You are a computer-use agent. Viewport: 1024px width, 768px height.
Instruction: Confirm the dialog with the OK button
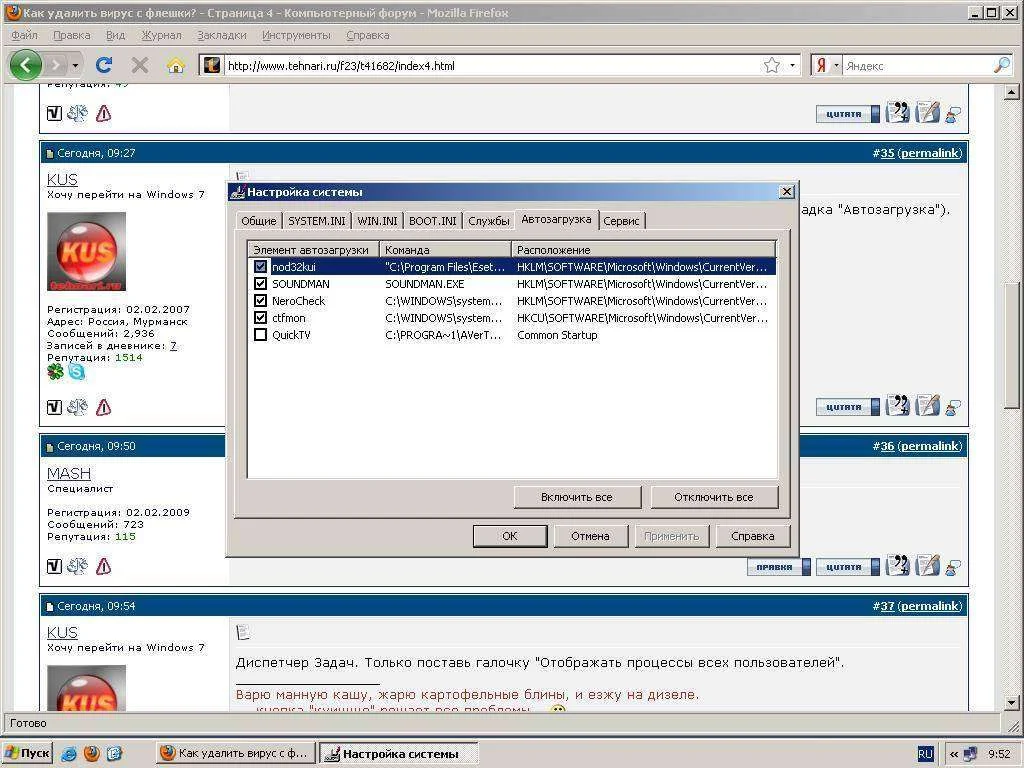click(510, 536)
